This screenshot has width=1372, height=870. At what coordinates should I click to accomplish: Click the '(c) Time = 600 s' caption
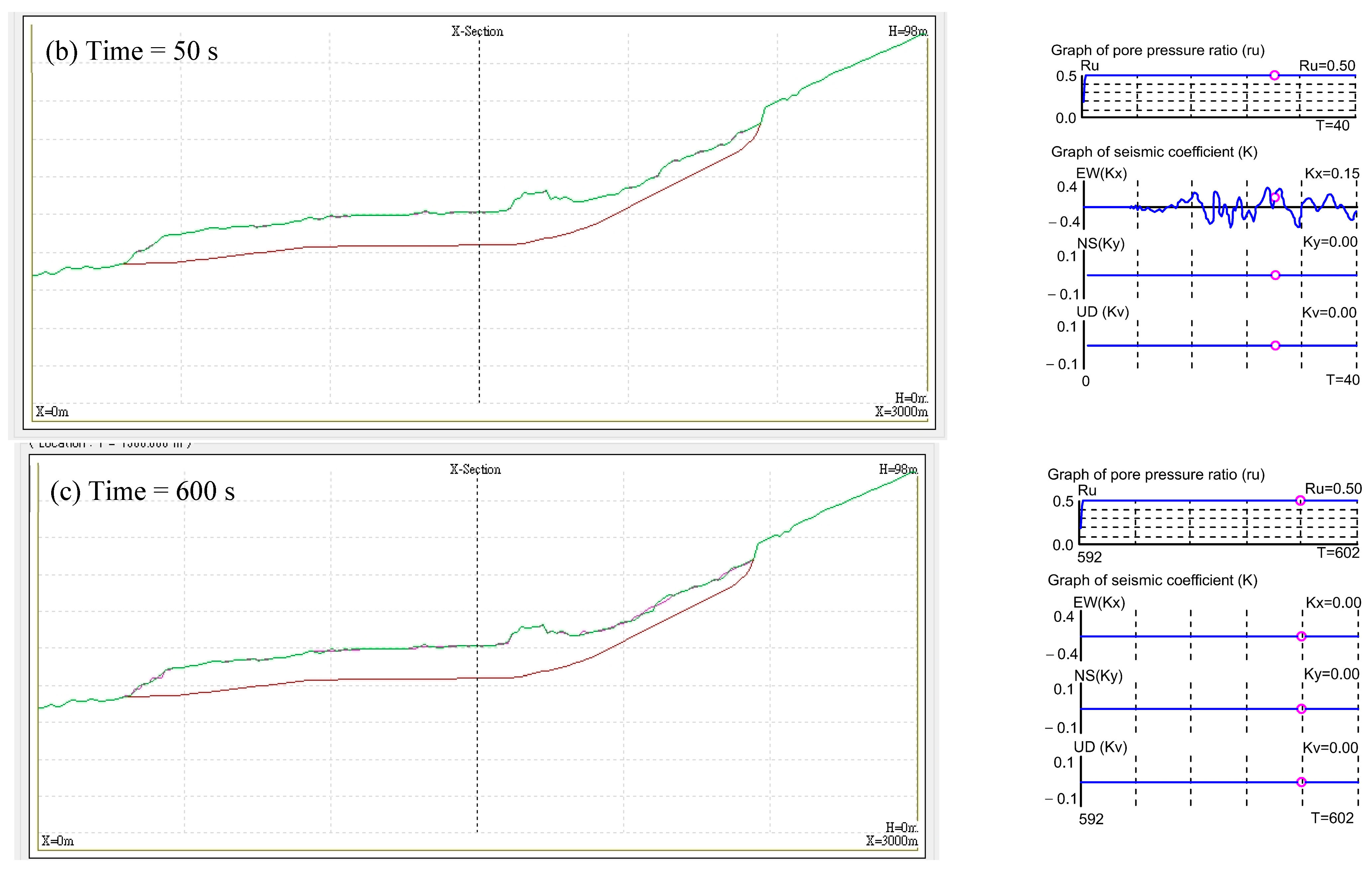coord(143,491)
